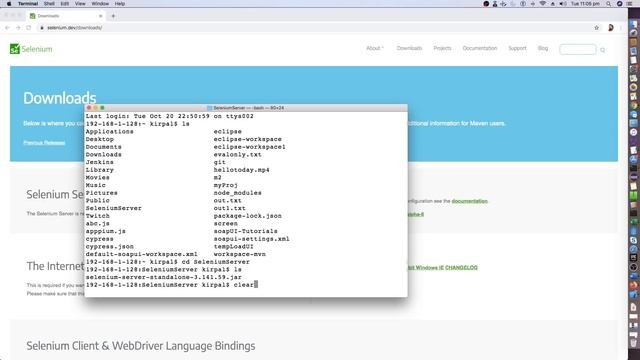640x360 pixels.
Task: Close the Downloads browser tab
Action: [100, 16]
